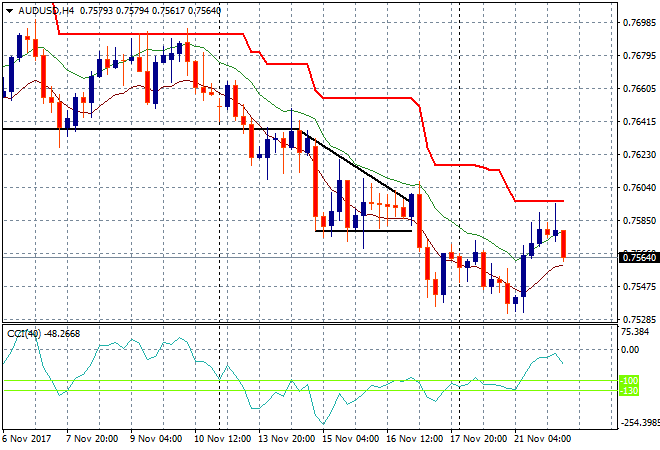
Task: Click the last red candlestick on the chart
Action: pos(563,244)
